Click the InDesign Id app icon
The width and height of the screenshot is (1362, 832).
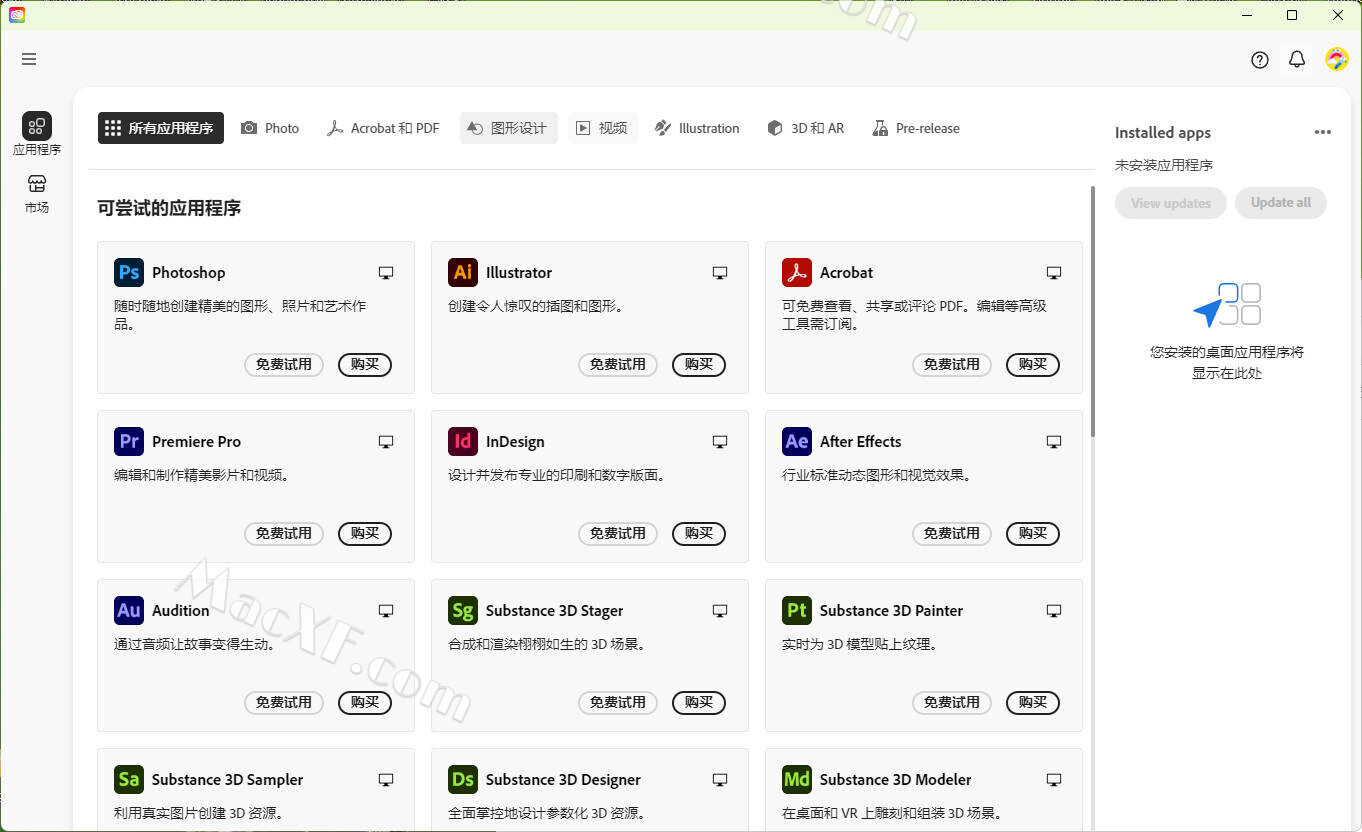point(463,441)
